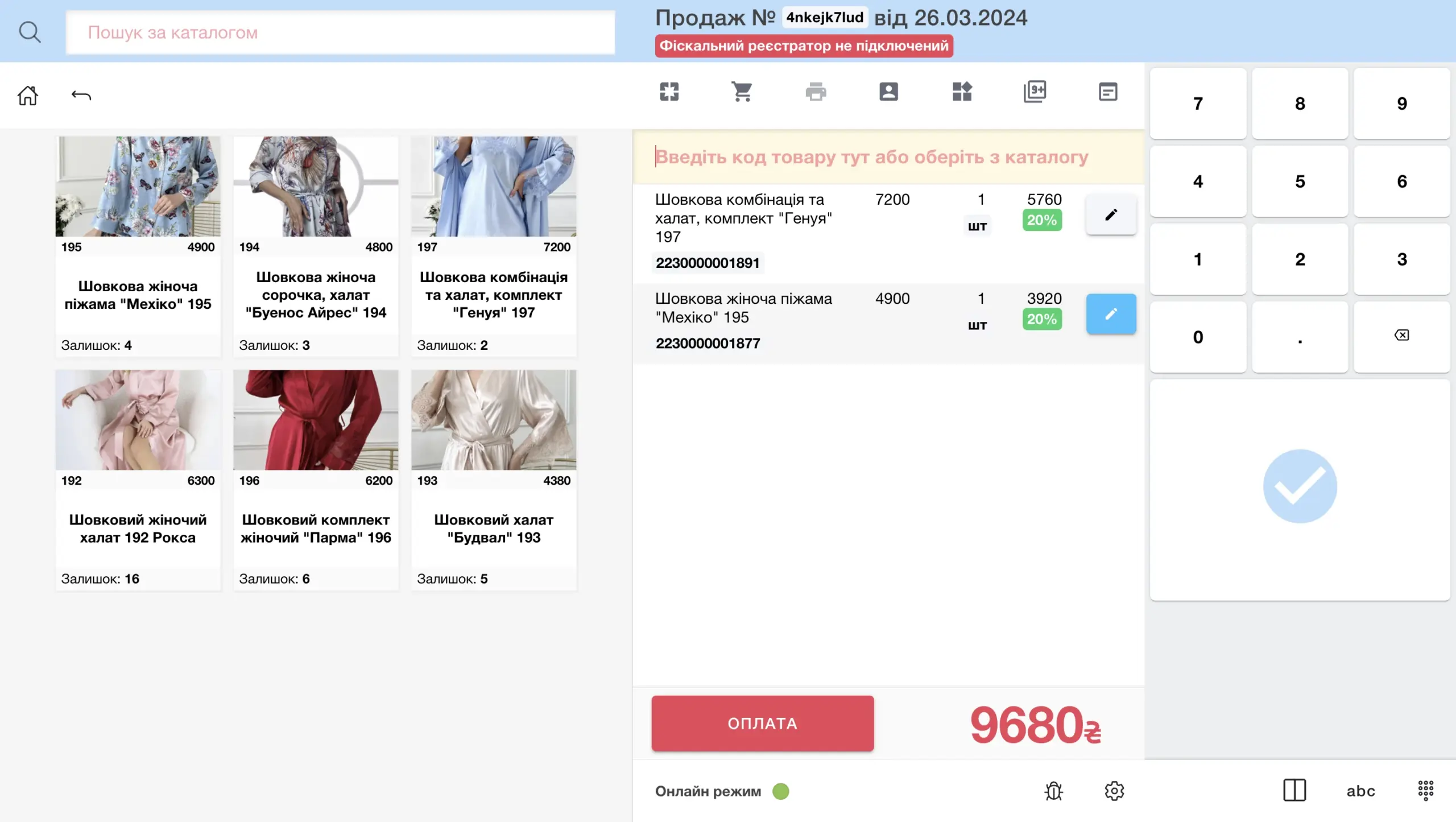Click the printer icon
Image resolution: width=1456 pixels, height=822 pixels.
(x=816, y=92)
